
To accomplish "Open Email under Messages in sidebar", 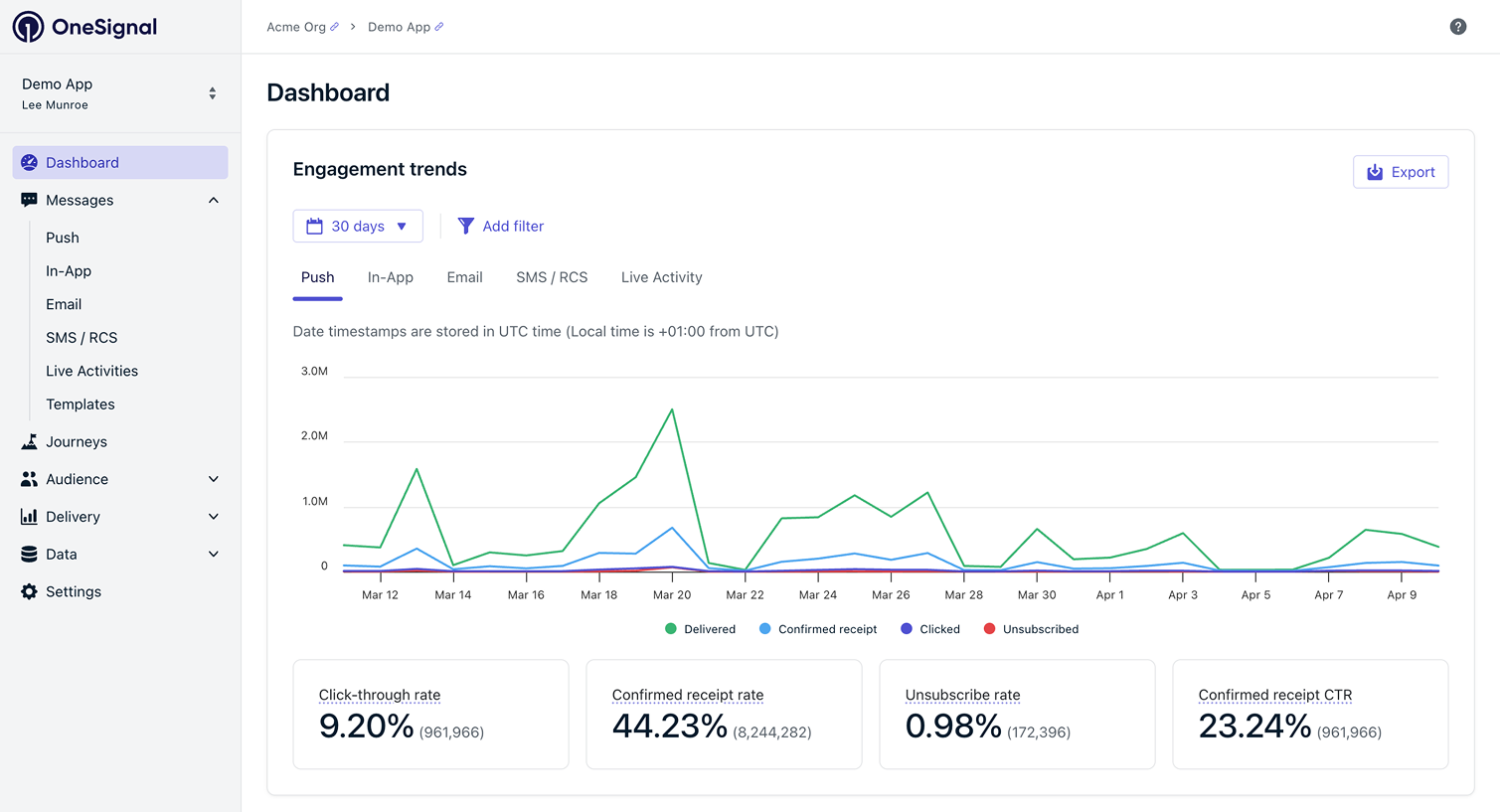I will click(x=64, y=304).
